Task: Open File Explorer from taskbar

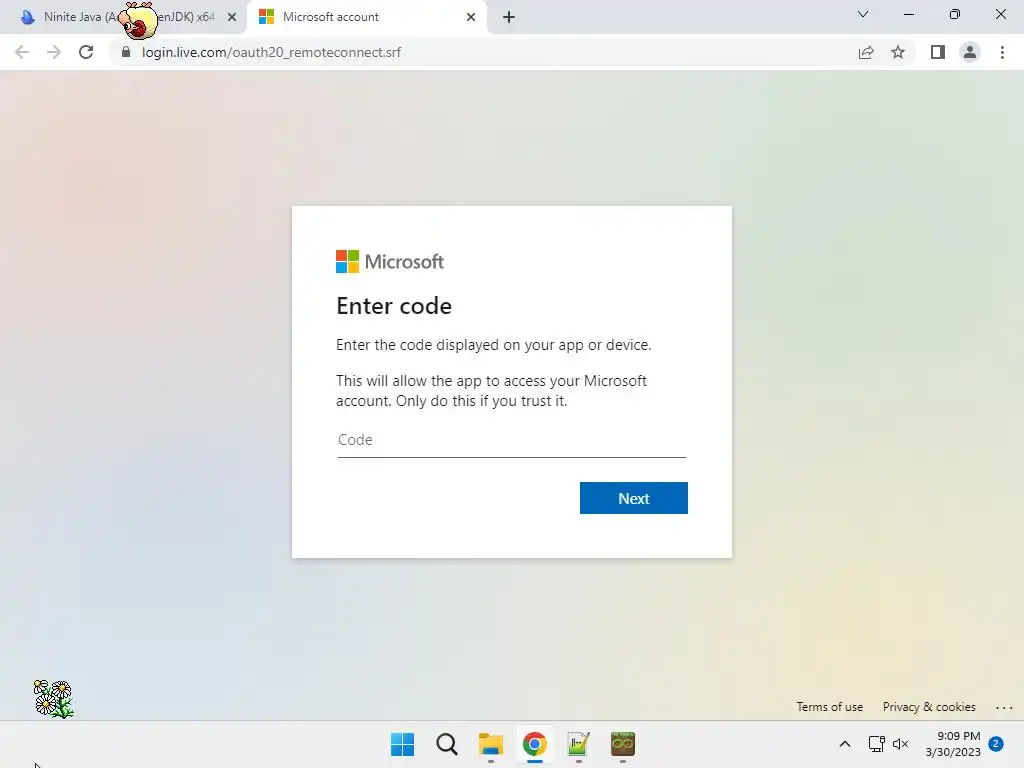Action: coord(490,744)
